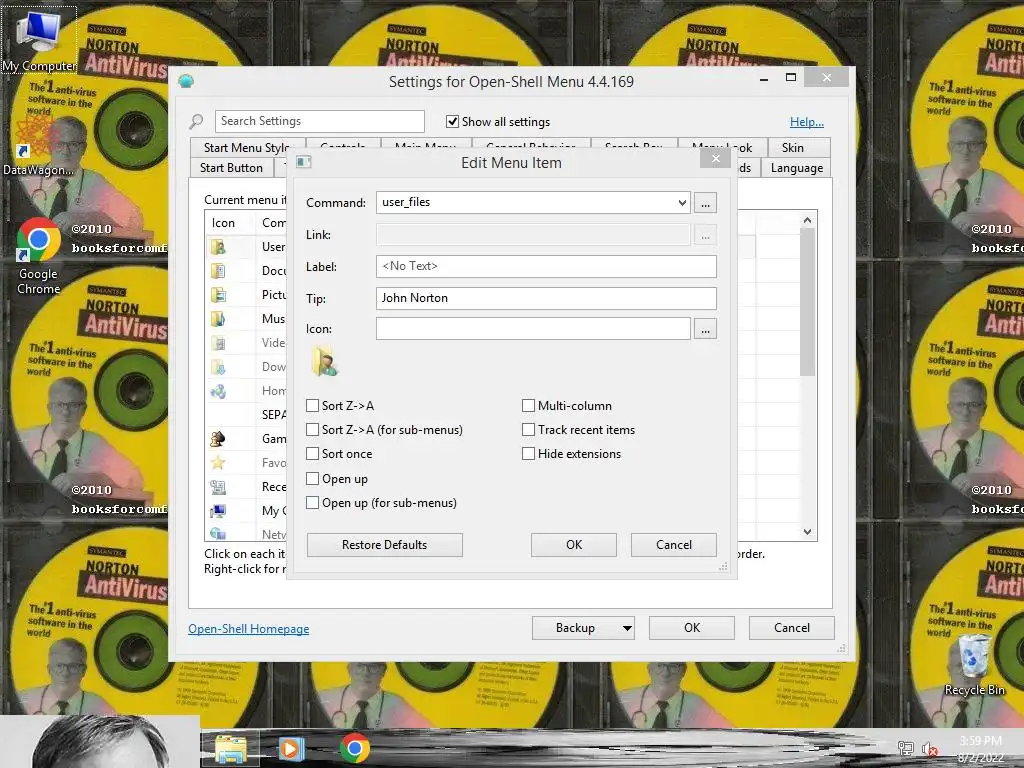1024x768 pixels.
Task: Launch Google Chrome from the desktop
Action: point(38,257)
